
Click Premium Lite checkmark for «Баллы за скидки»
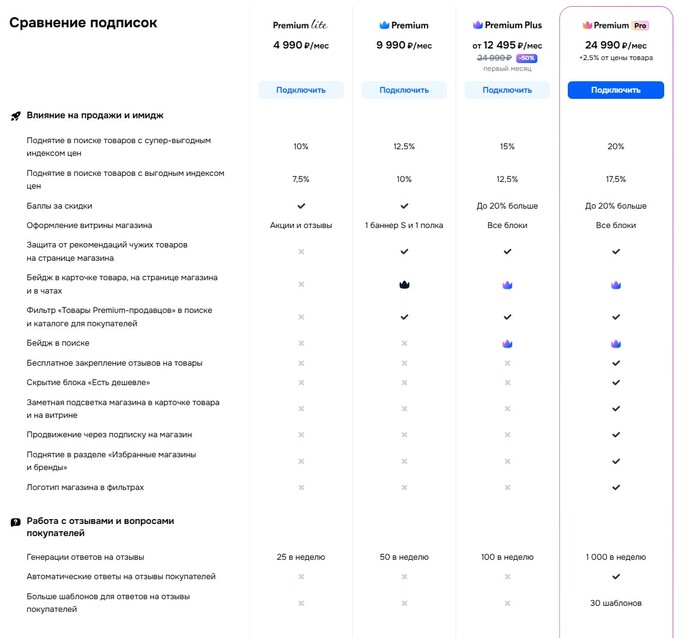pos(301,206)
